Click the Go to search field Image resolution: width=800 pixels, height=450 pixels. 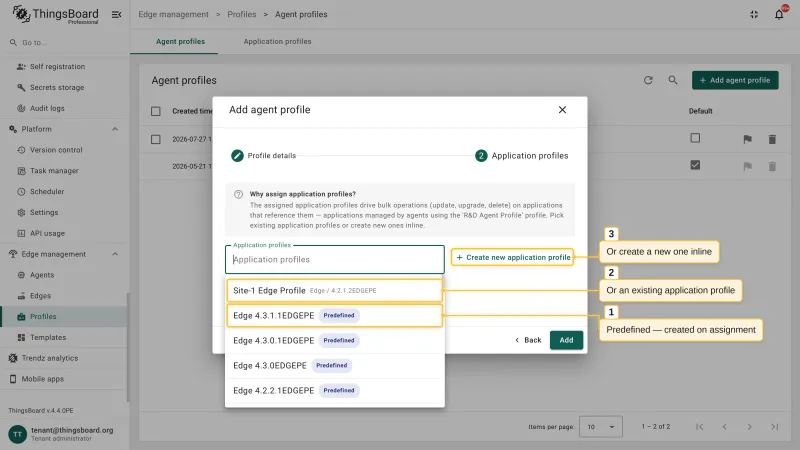(x=64, y=42)
